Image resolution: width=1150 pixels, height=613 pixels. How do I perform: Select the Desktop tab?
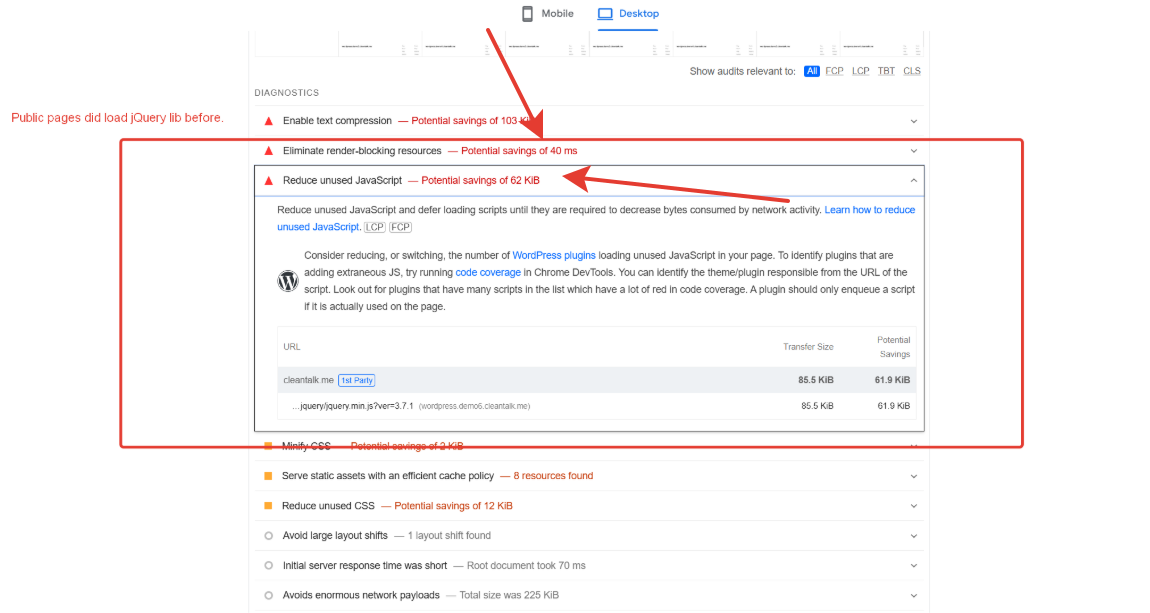click(628, 13)
